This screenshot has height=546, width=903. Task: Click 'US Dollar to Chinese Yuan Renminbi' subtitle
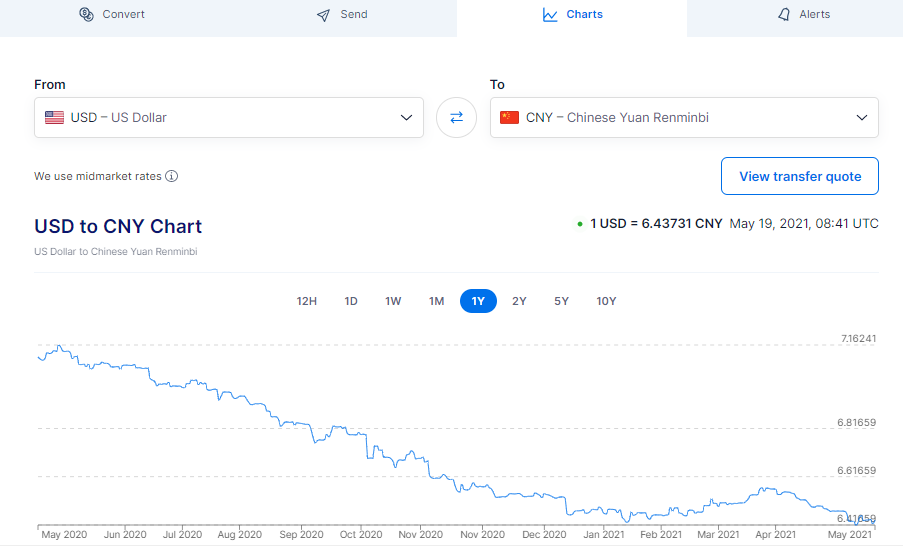coord(116,252)
